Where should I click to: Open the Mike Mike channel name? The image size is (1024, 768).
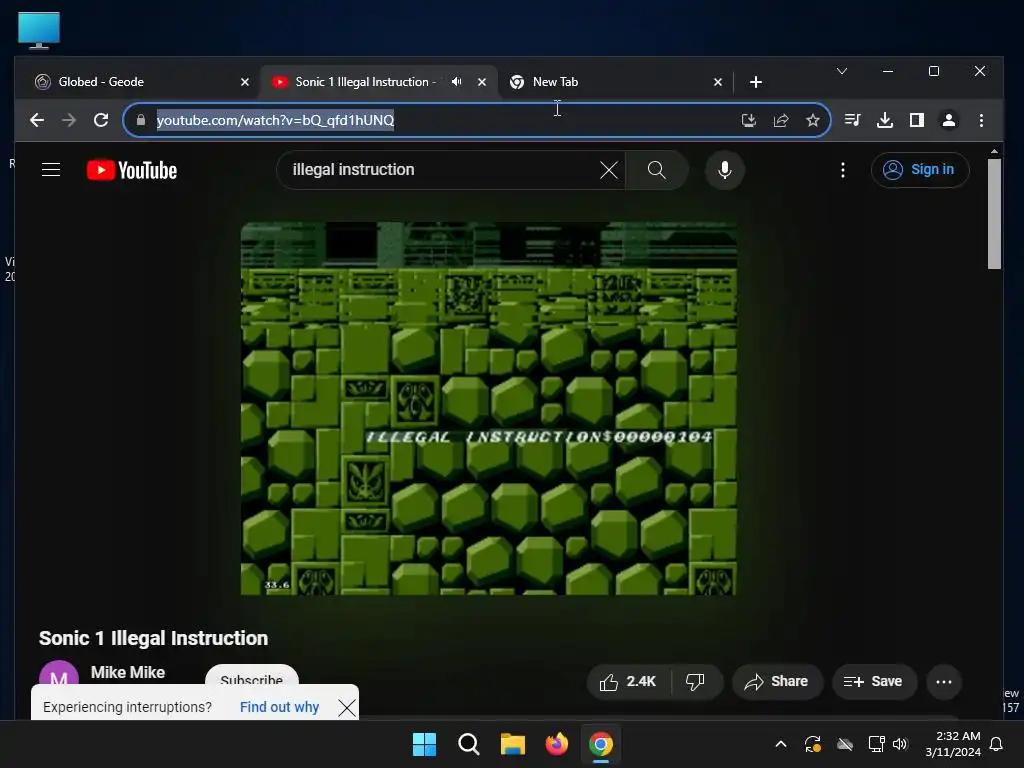click(128, 672)
